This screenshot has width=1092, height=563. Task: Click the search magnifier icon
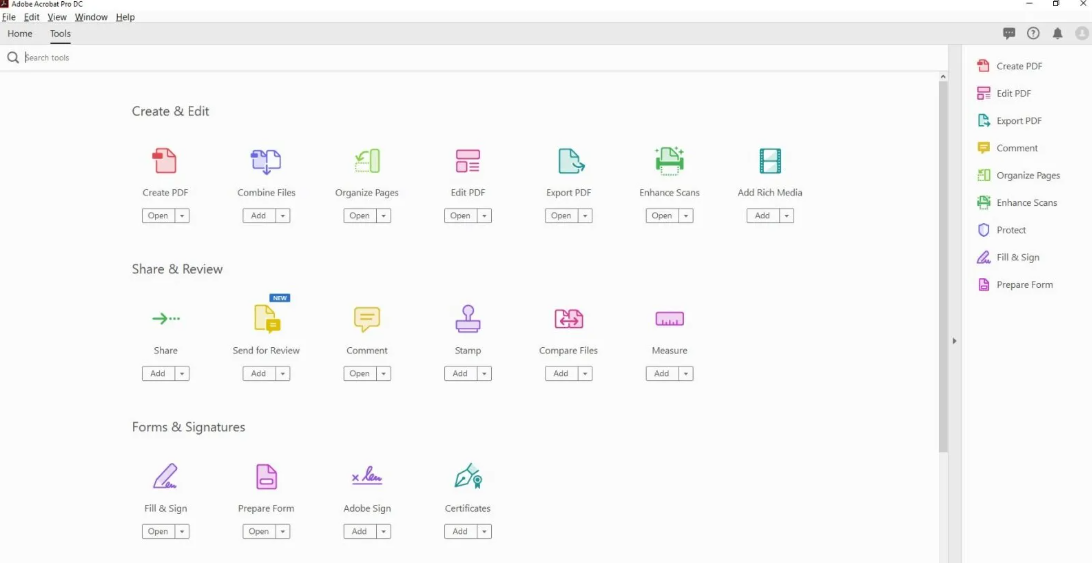[x=13, y=58]
